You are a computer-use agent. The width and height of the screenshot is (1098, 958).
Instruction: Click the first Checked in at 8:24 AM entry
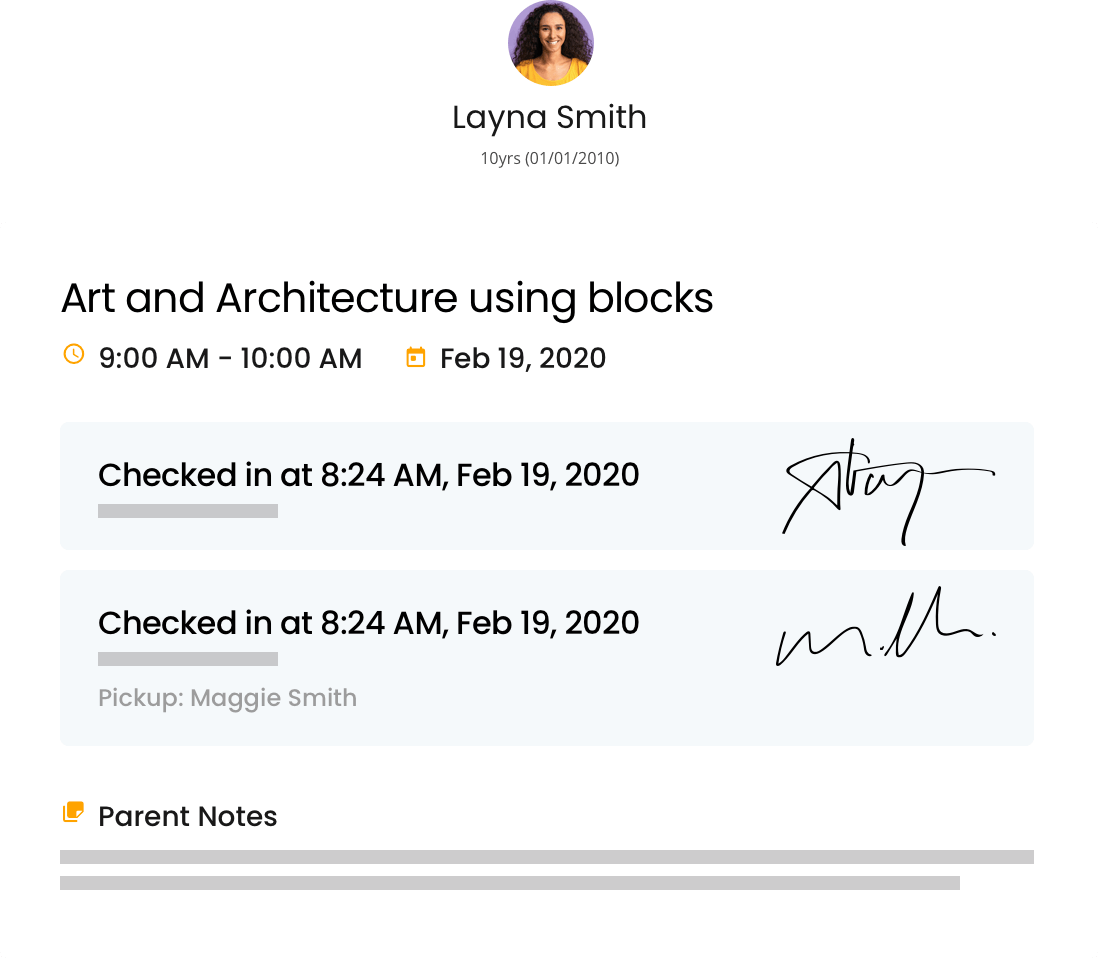tap(368, 474)
